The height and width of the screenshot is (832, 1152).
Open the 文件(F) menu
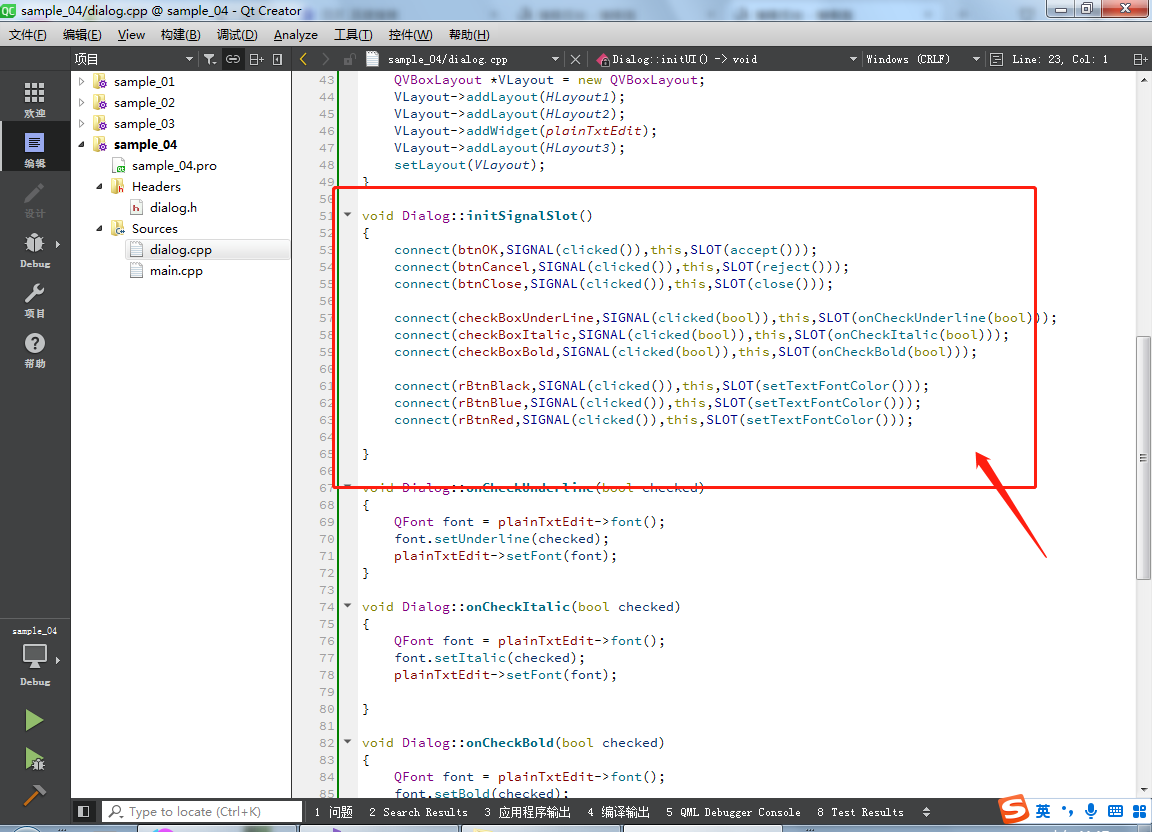click(x=27, y=35)
